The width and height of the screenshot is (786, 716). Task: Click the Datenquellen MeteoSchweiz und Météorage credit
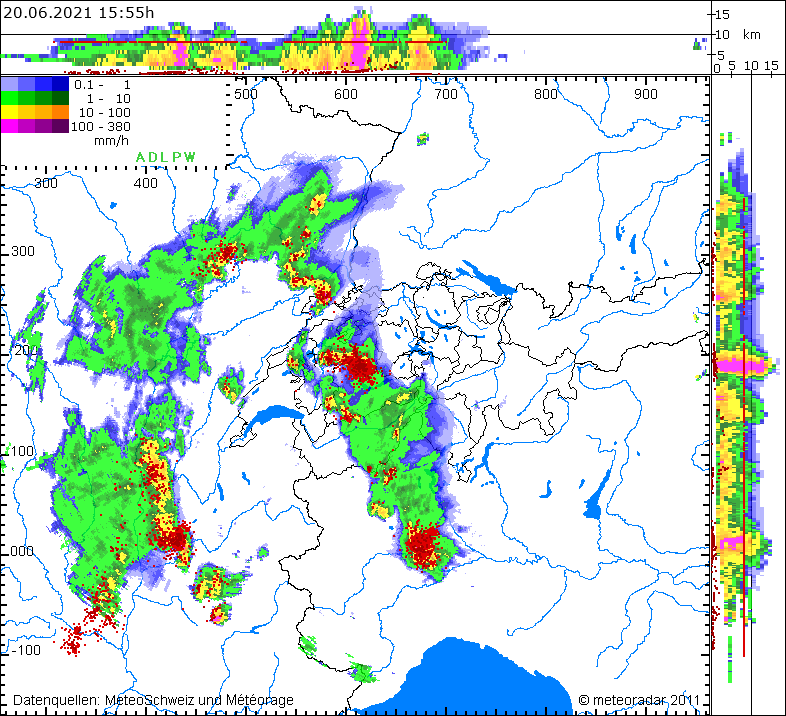[153, 700]
